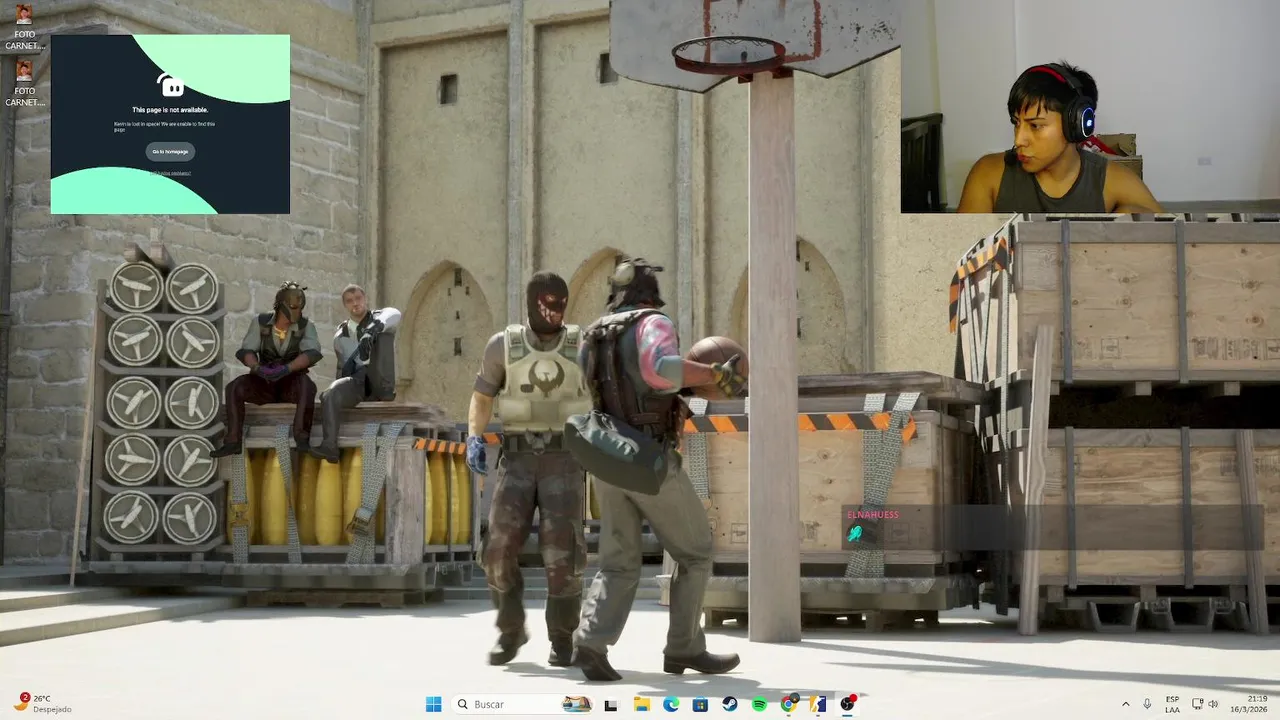
Task: Open File Explorer from the taskbar
Action: [x=641, y=704]
